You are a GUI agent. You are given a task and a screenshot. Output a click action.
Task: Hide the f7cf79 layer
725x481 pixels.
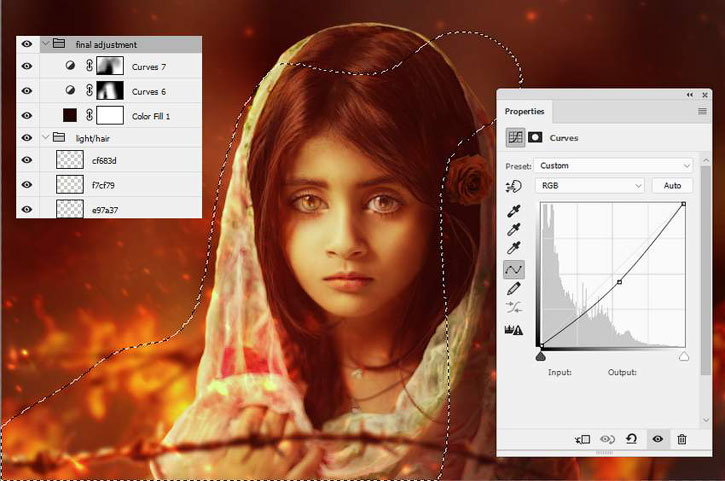point(27,185)
